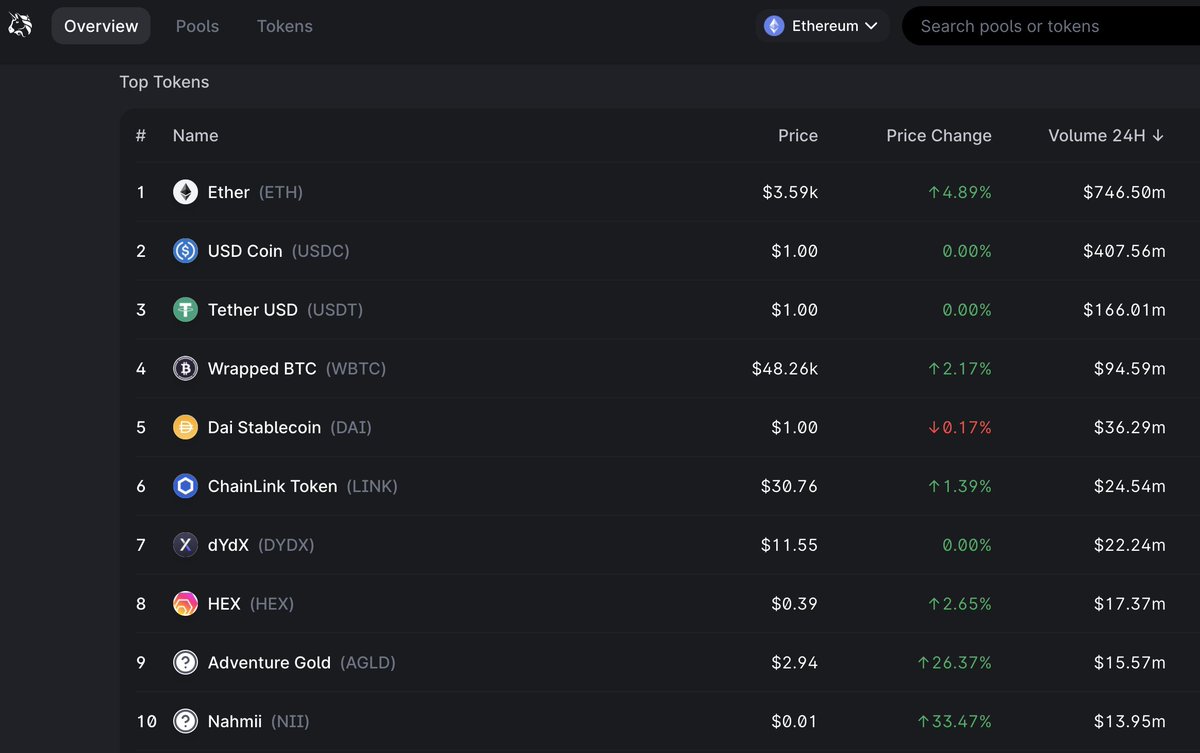Click ChainLink volume $24.54m
This screenshot has width=1200, height=753.
tap(1130, 487)
